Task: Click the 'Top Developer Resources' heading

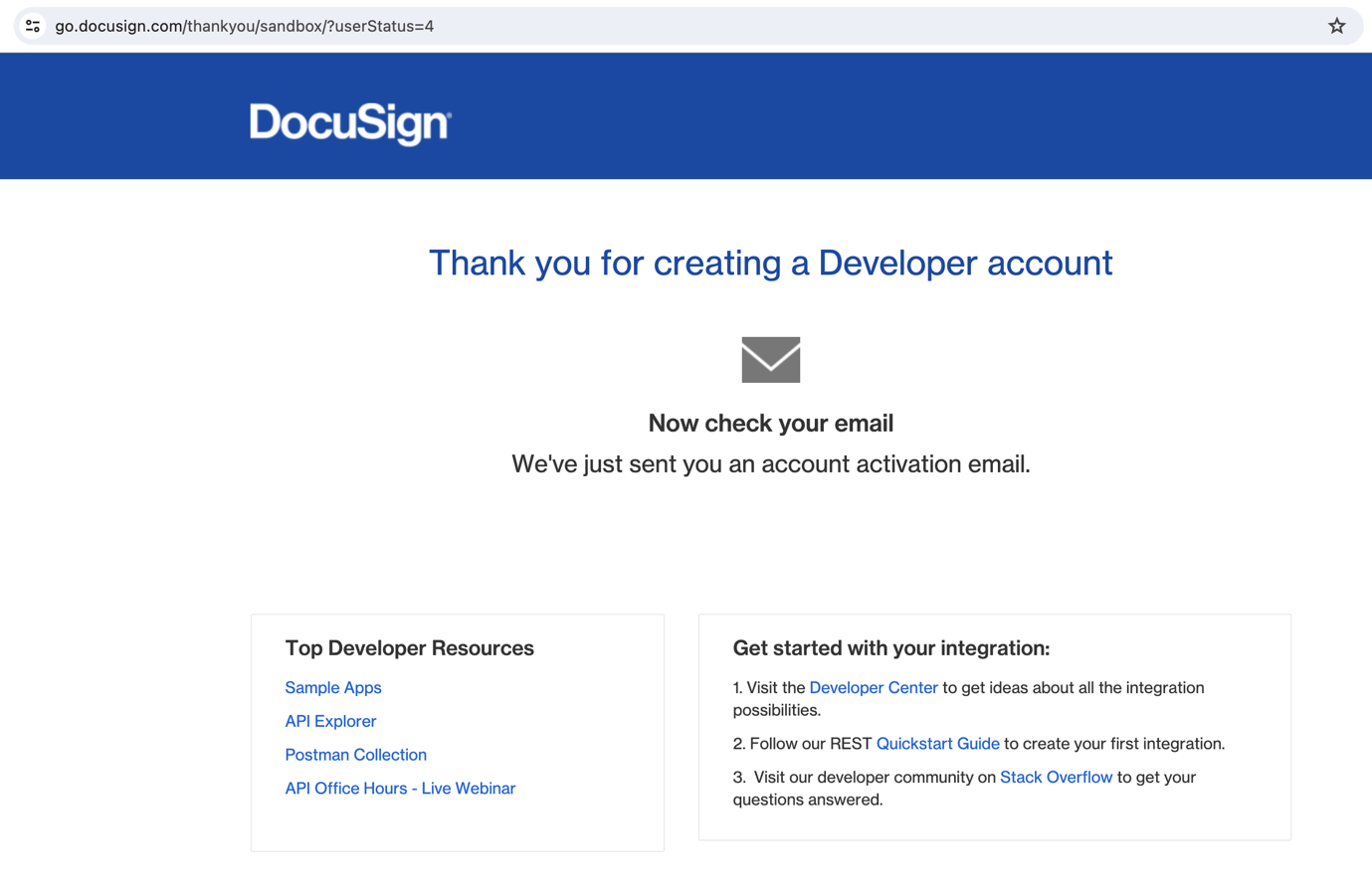Action: pyautogui.click(x=409, y=648)
